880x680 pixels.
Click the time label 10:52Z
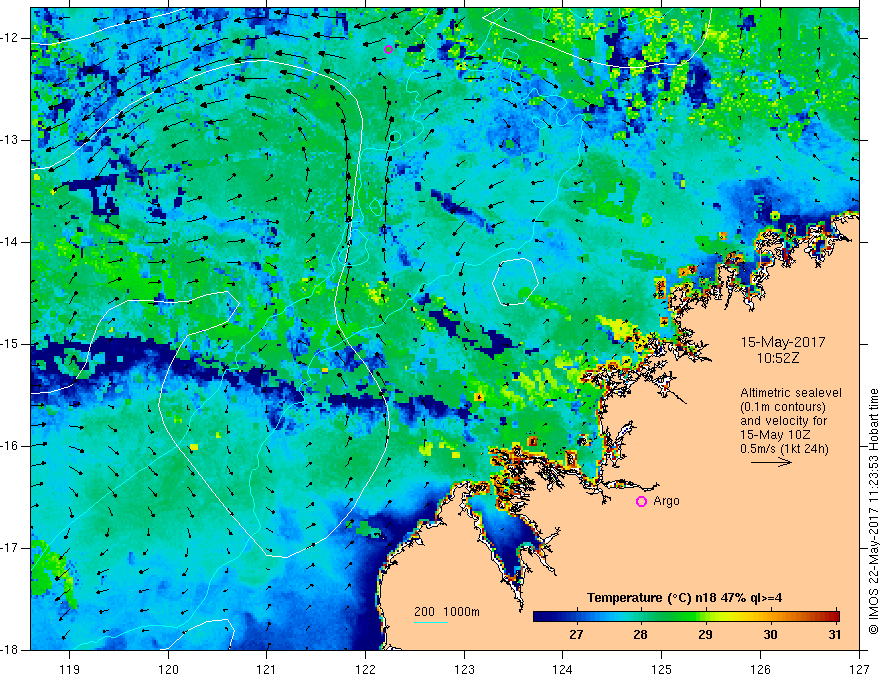coord(777,358)
